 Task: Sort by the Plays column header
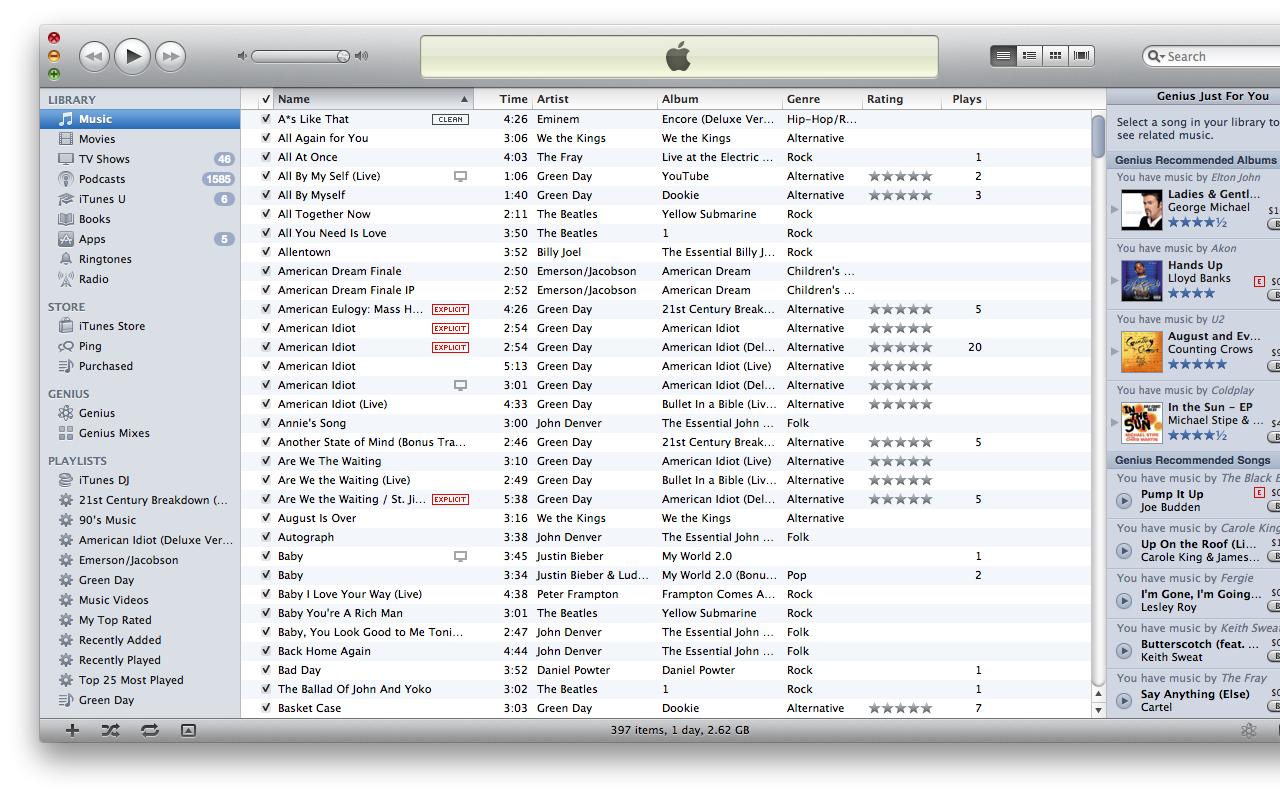(x=964, y=99)
